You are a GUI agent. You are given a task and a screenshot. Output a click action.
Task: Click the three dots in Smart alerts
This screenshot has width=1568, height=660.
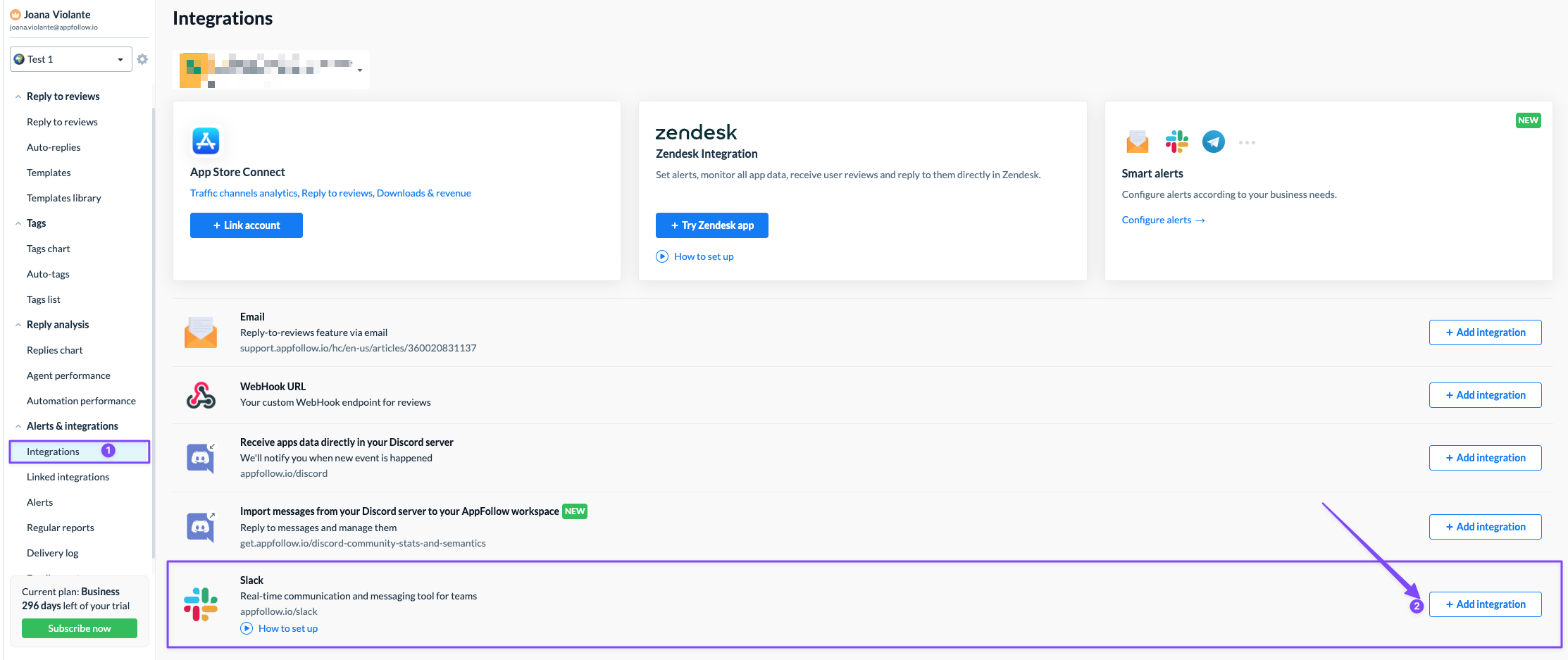point(1247,142)
